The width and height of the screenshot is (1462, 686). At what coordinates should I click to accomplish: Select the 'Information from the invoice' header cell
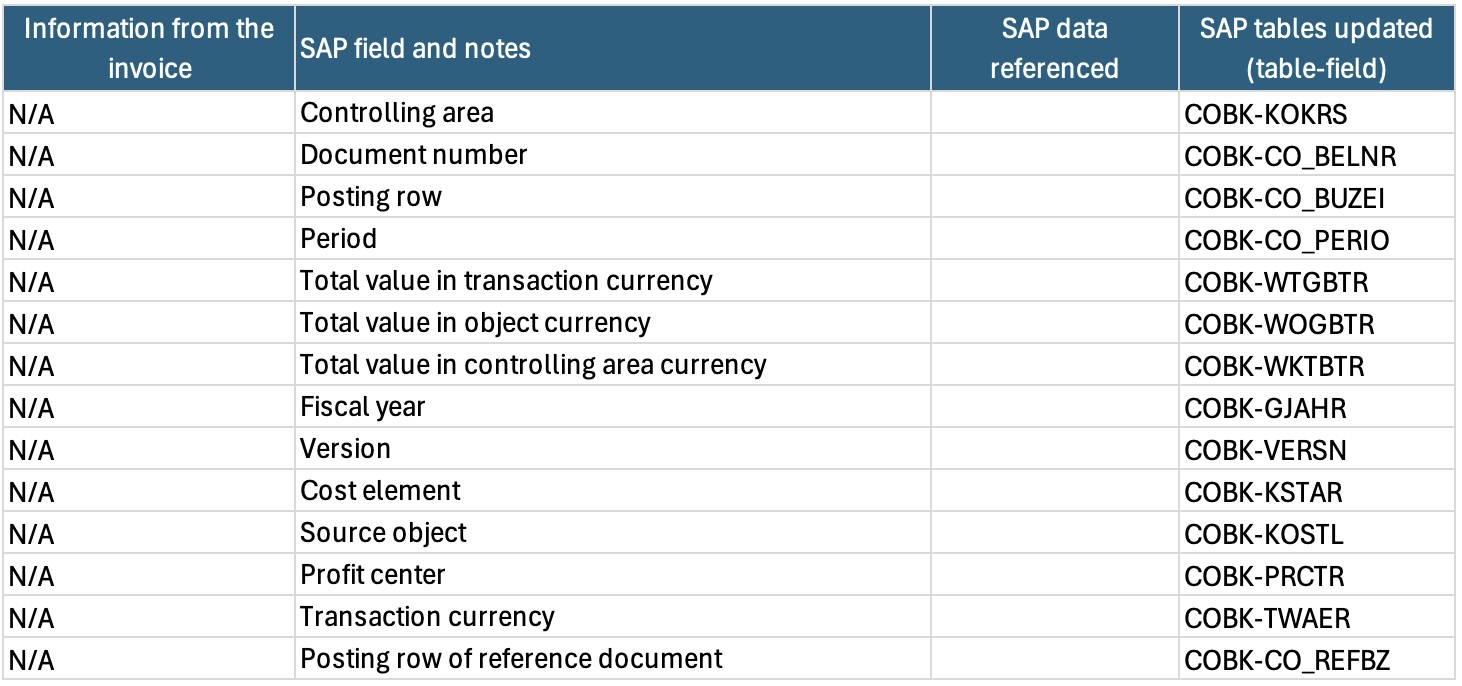[149, 48]
